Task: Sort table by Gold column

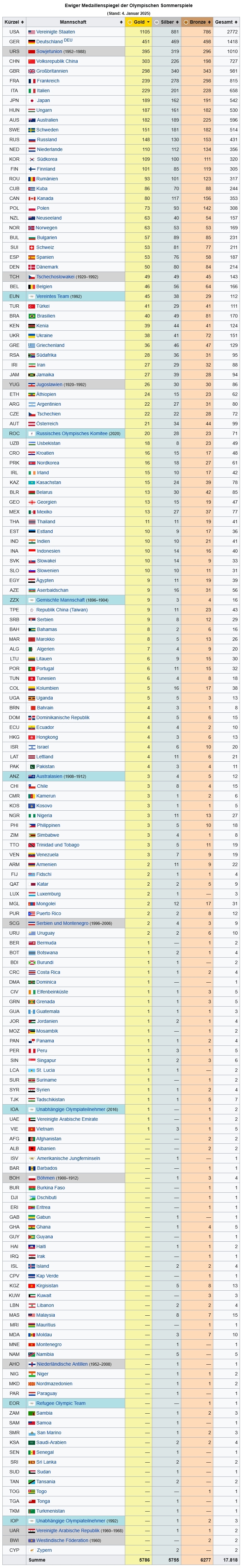Action: [139, 22]
